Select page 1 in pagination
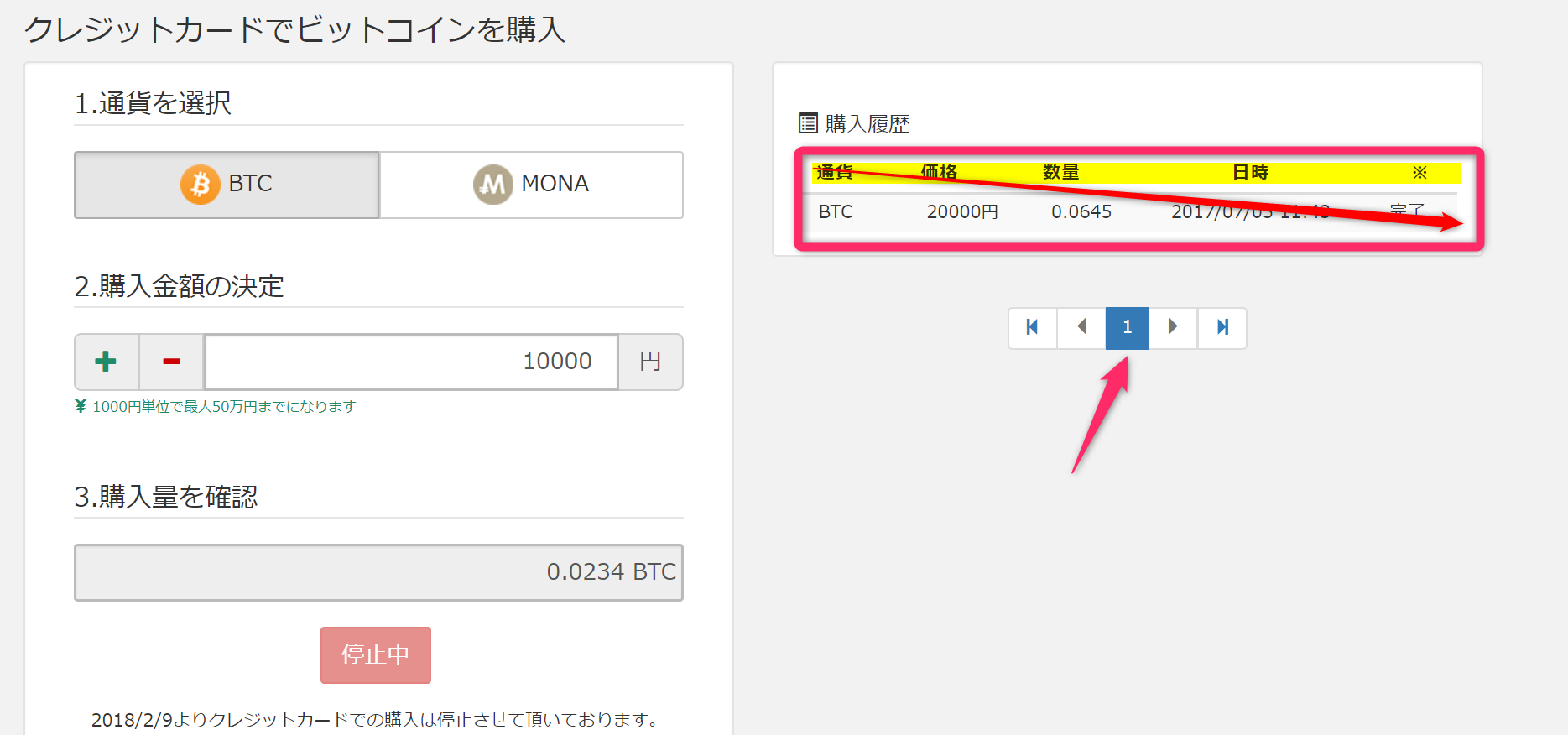The height and width of the screenshot is (735, 1568). (1127, 327)
